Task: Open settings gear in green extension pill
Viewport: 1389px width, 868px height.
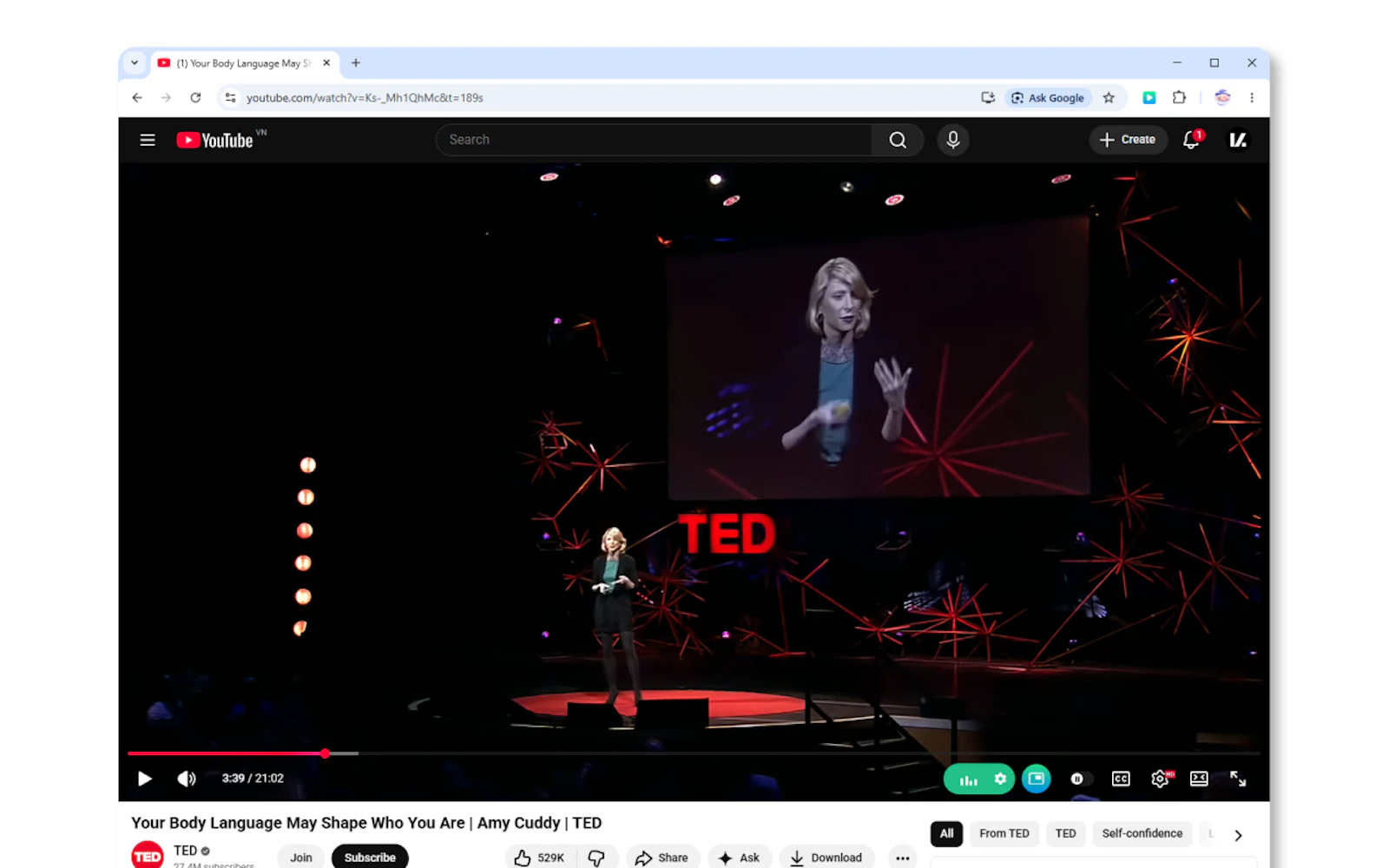Action: [x=1000, y=779]
